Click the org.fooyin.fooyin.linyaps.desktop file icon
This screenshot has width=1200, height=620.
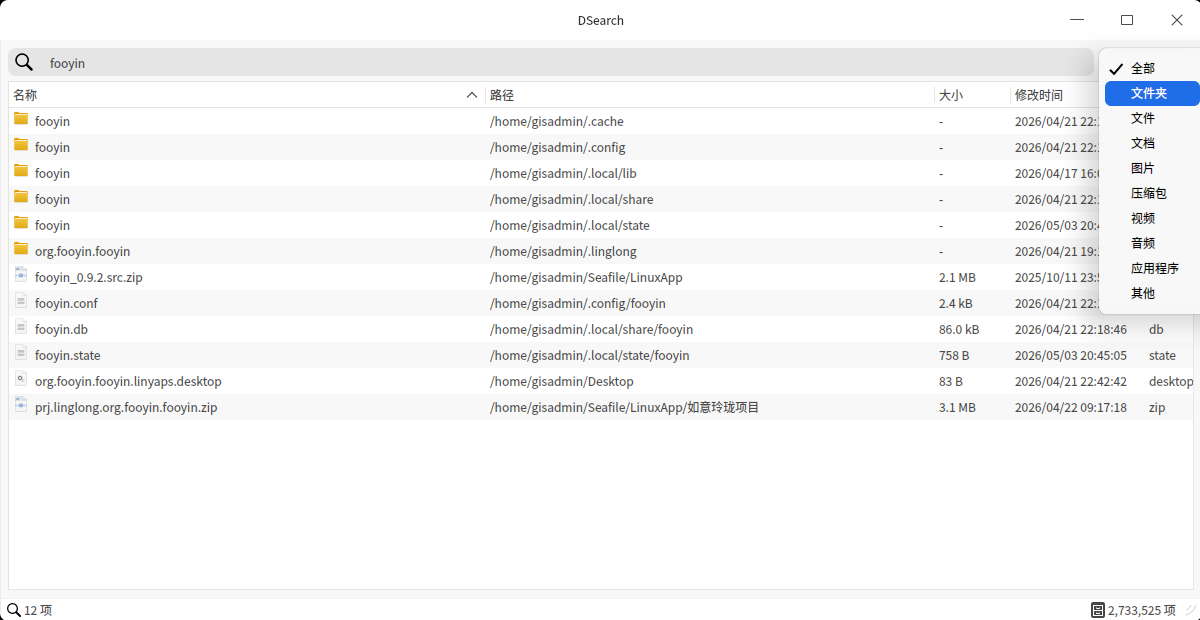point(21,379)
